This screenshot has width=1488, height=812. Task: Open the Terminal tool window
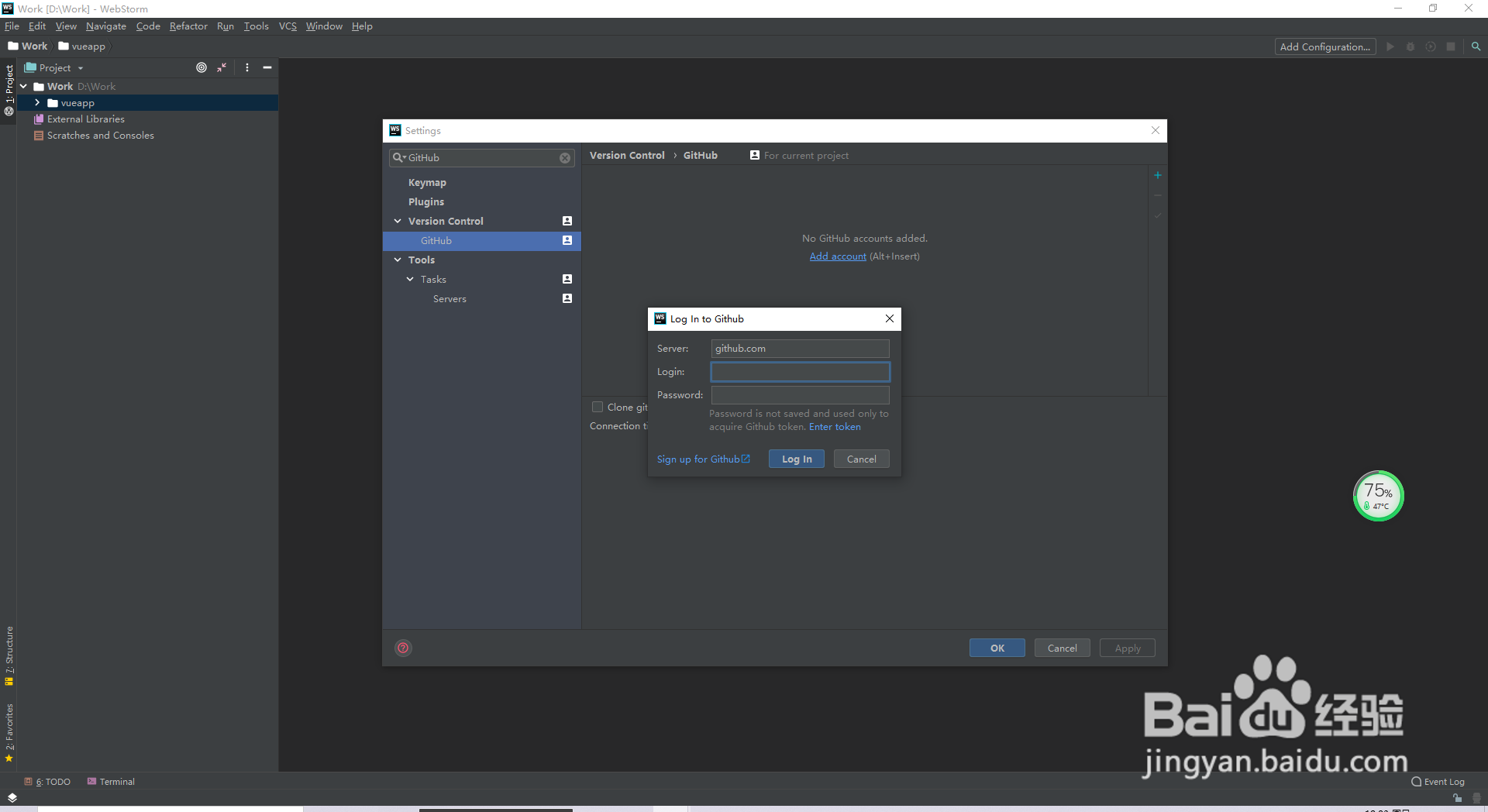[x=111, y=782]
